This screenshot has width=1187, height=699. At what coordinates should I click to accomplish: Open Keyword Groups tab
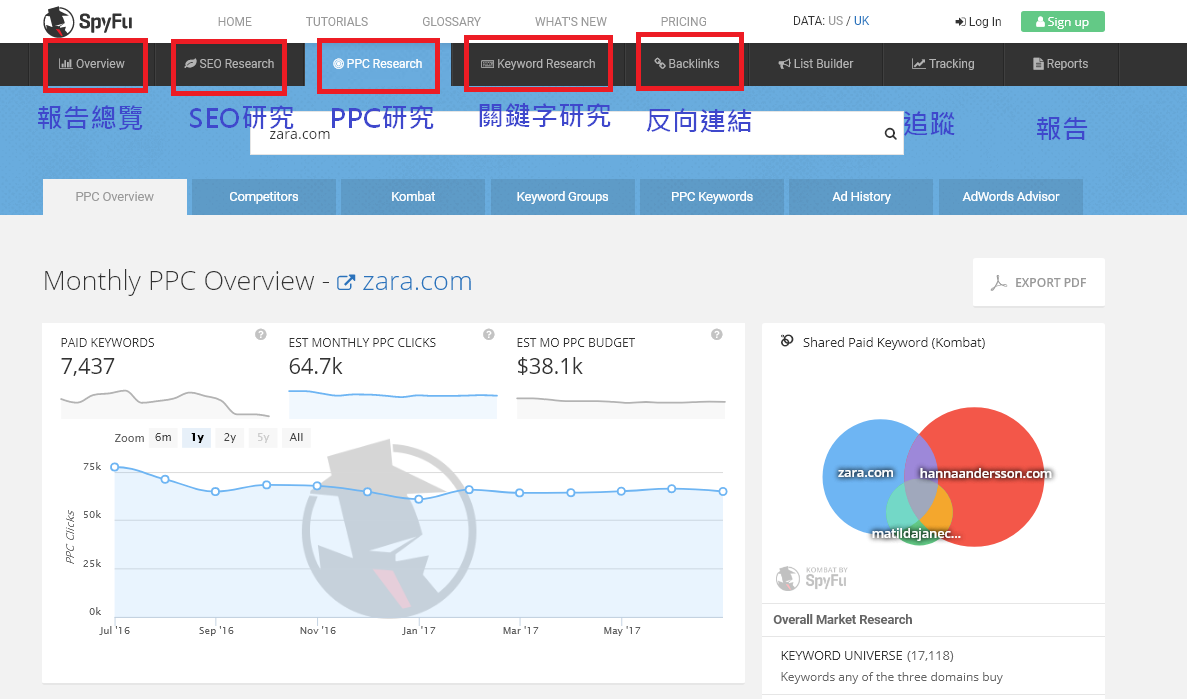(562, 197)
